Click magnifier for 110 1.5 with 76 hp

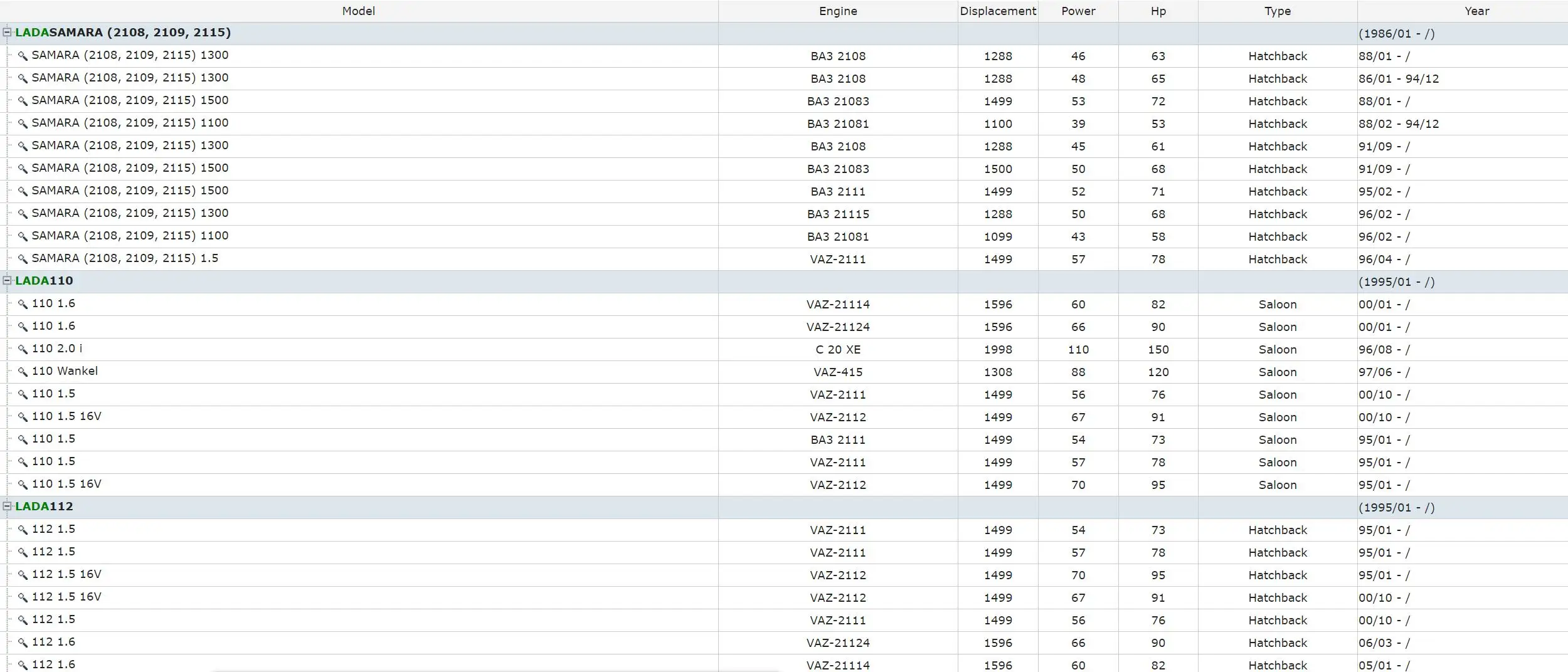point(23,394)
